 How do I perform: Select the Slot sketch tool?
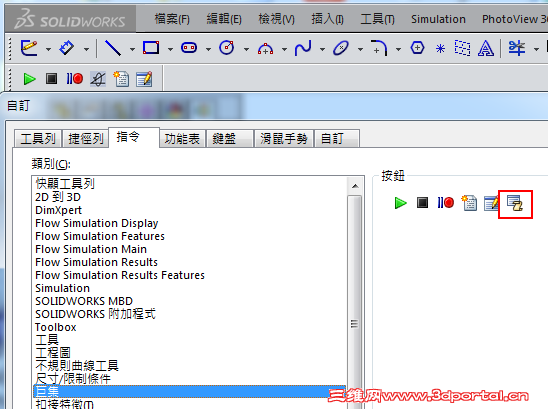[189, 48]
